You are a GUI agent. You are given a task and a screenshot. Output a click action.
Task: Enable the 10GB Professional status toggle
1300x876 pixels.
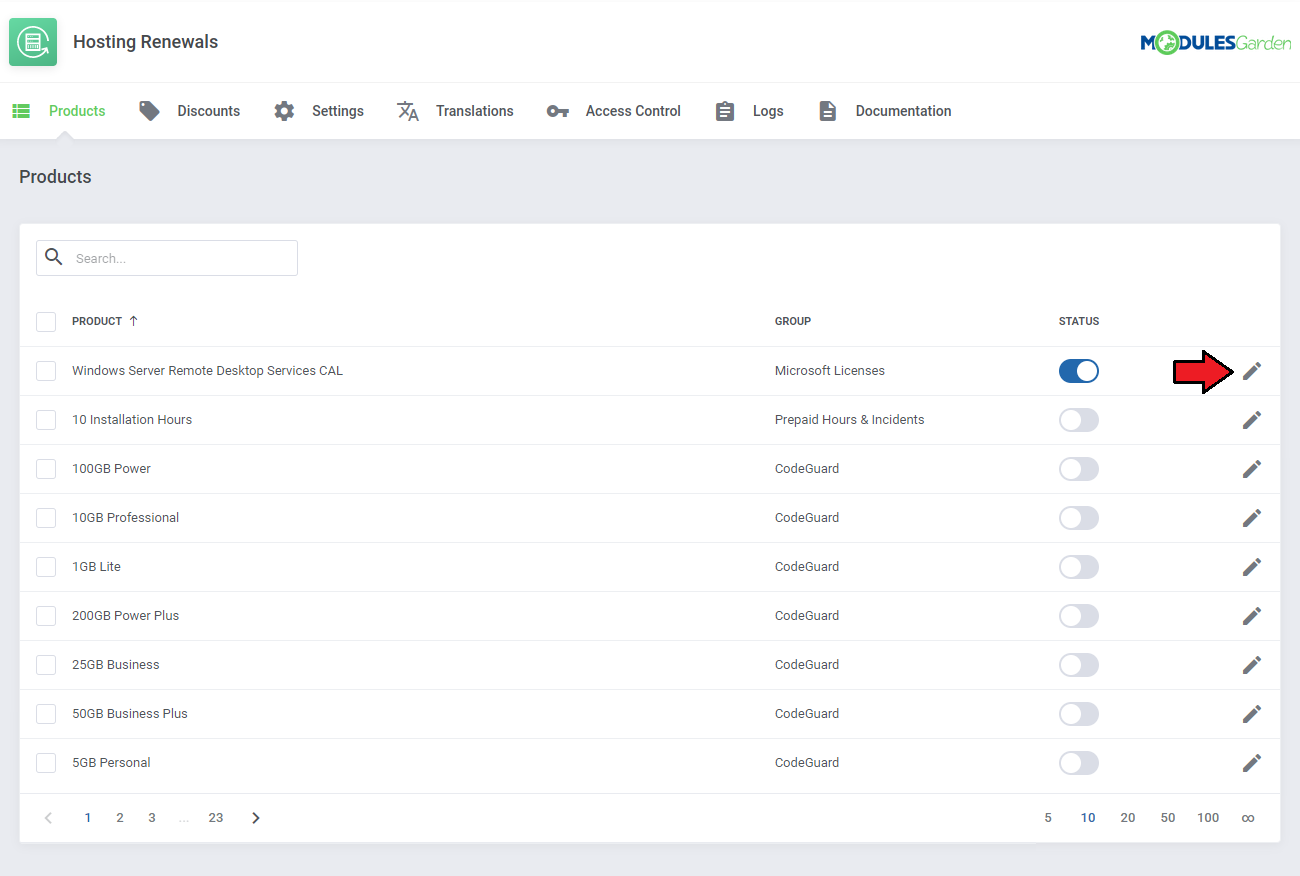(1079, 518)
